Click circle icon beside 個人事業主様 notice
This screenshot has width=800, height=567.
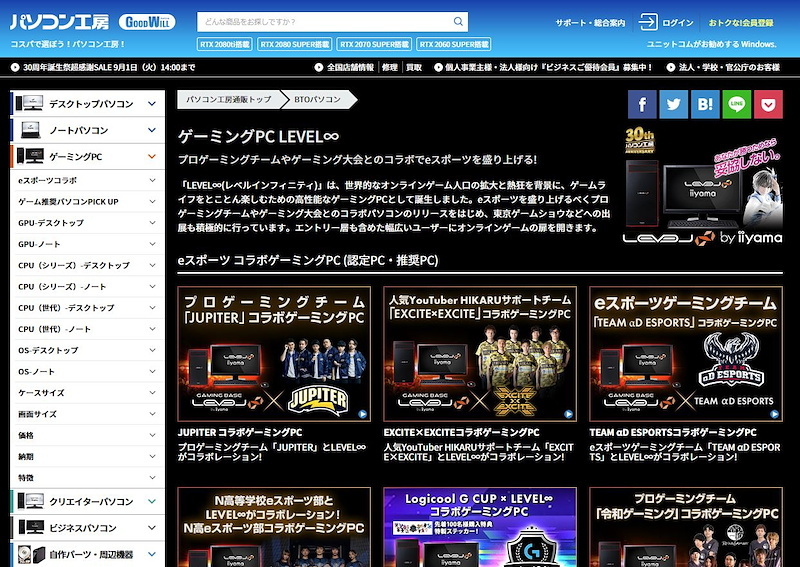tap(438, 67)
